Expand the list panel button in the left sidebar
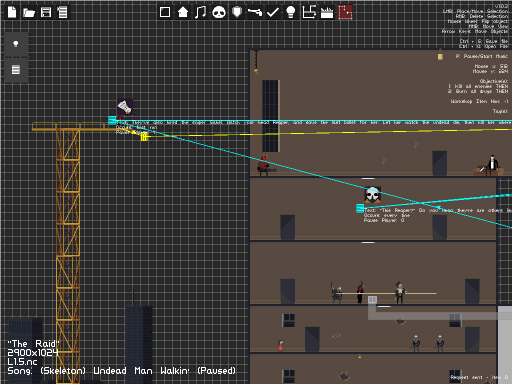This screenshot has height=384, width=512. coord(16,70)
